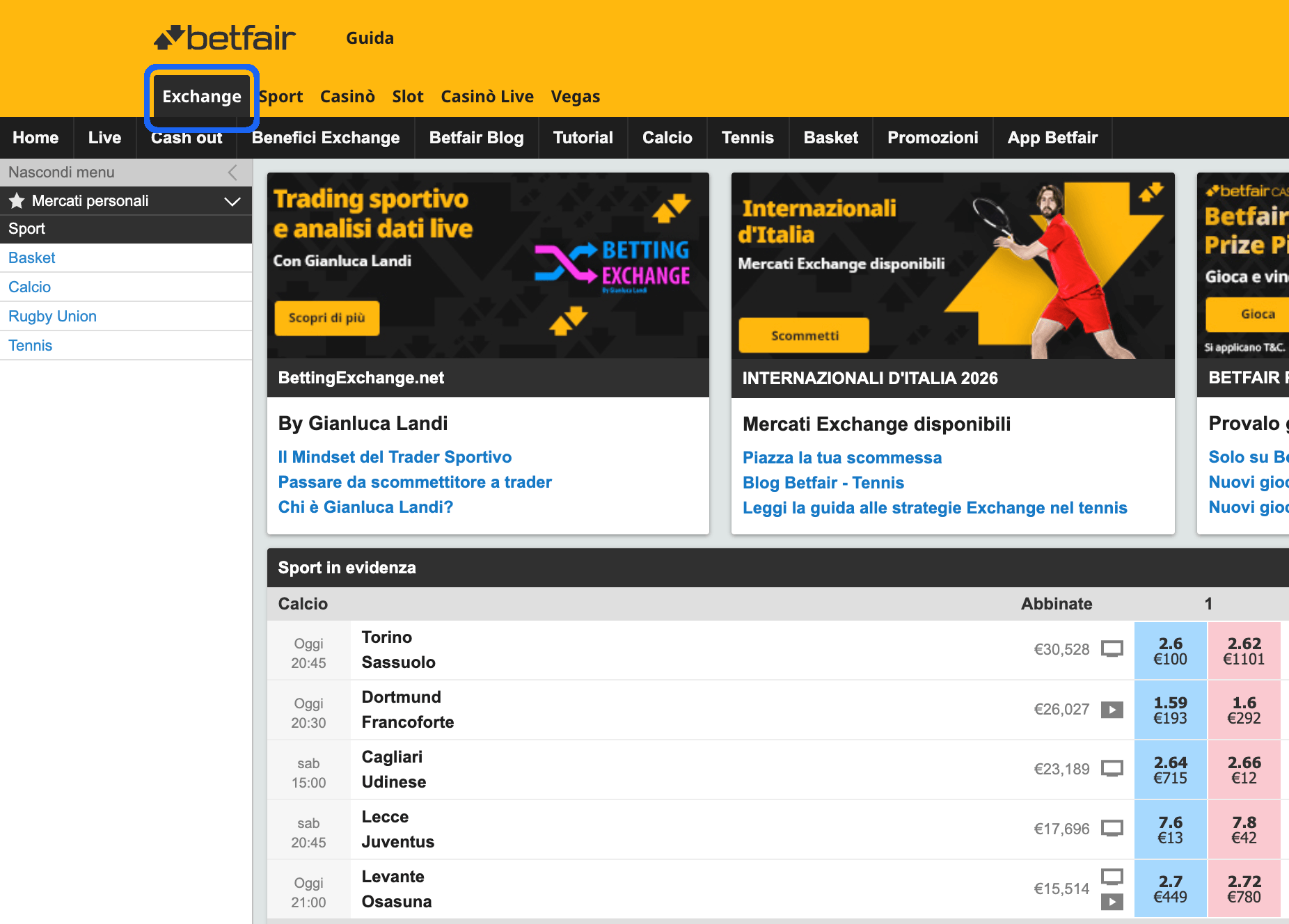Viewport: 1289px width, 924px height.
Task: Click the Betfair logo
Action: click(225, 38)
